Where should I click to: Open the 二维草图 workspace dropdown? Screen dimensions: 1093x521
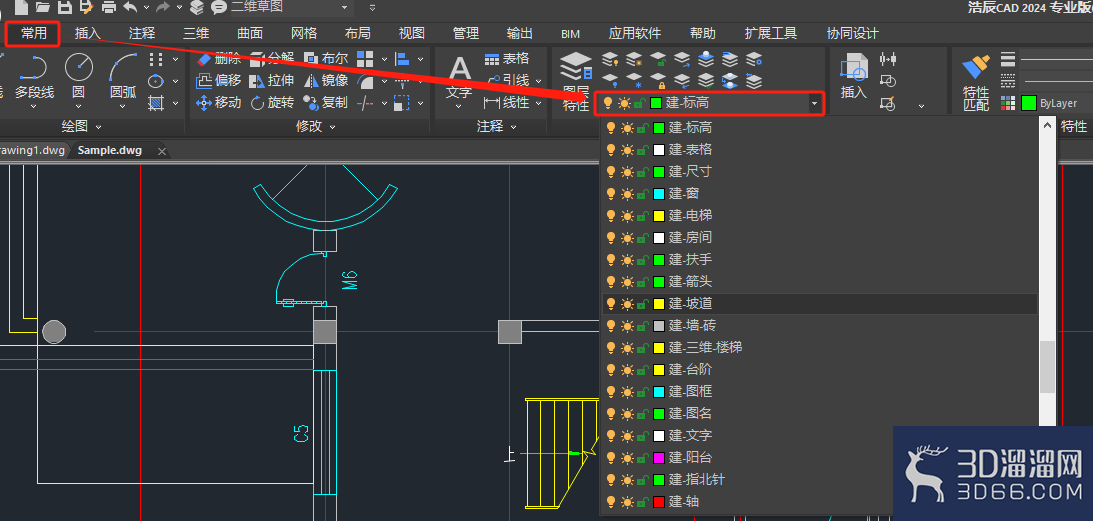[343, 7]
